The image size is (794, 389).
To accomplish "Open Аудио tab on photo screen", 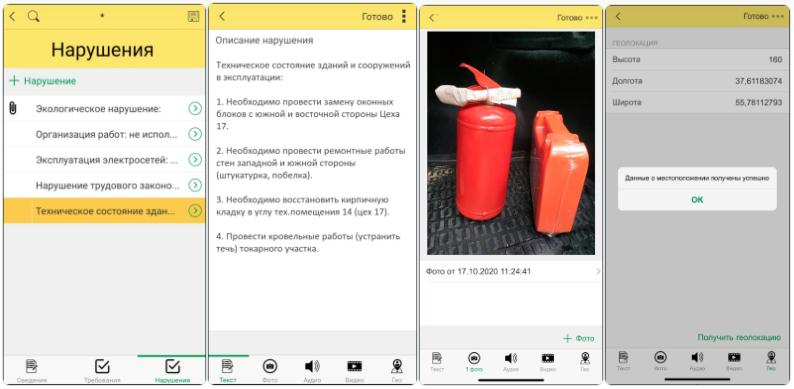I will 511,362.
